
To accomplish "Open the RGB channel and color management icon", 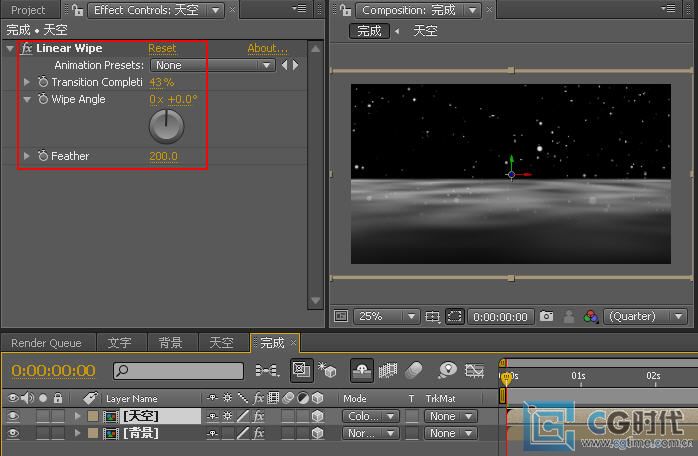I will coord(591,317).
